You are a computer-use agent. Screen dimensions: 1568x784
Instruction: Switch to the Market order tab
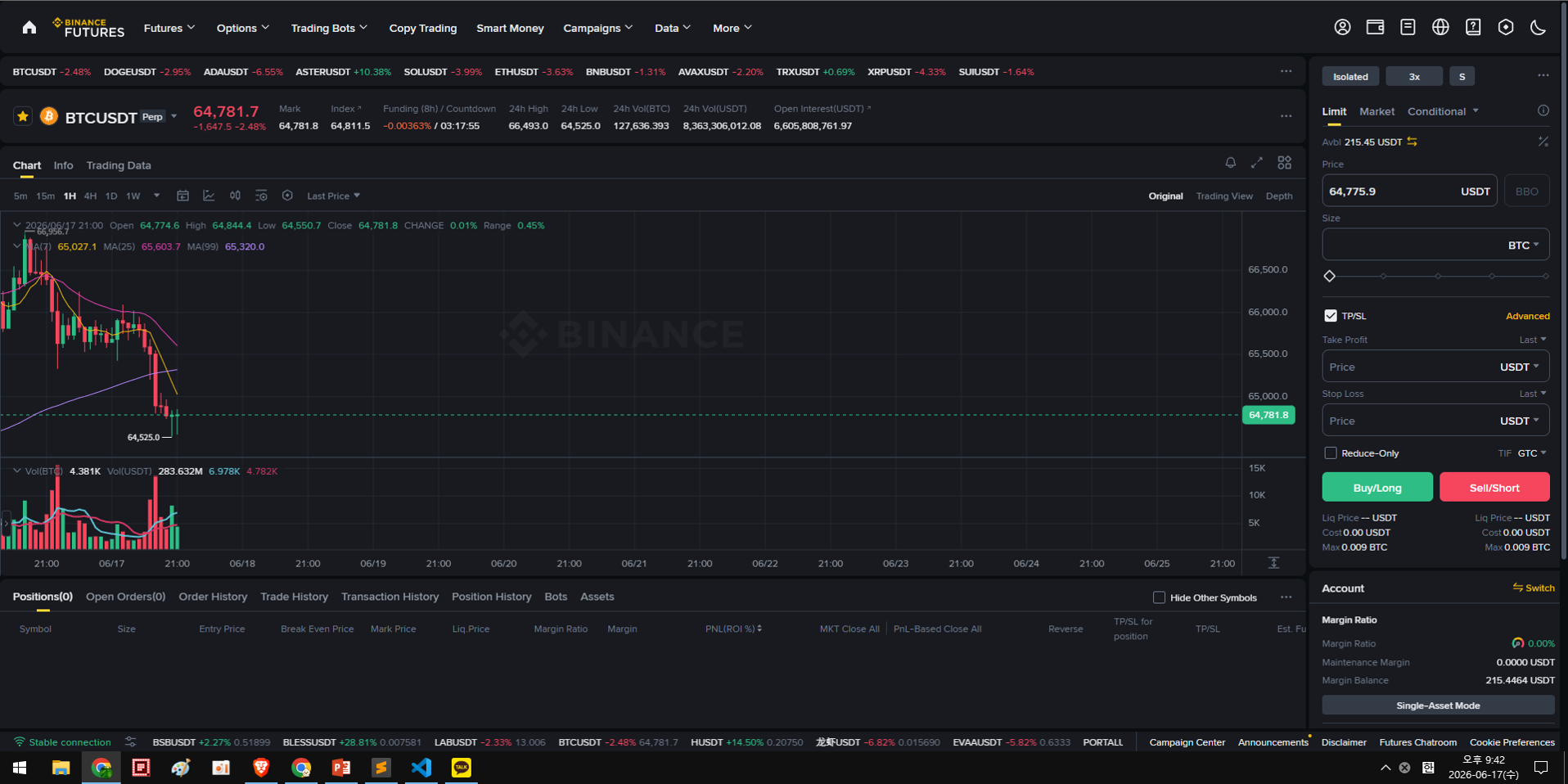pos(1377,111)
